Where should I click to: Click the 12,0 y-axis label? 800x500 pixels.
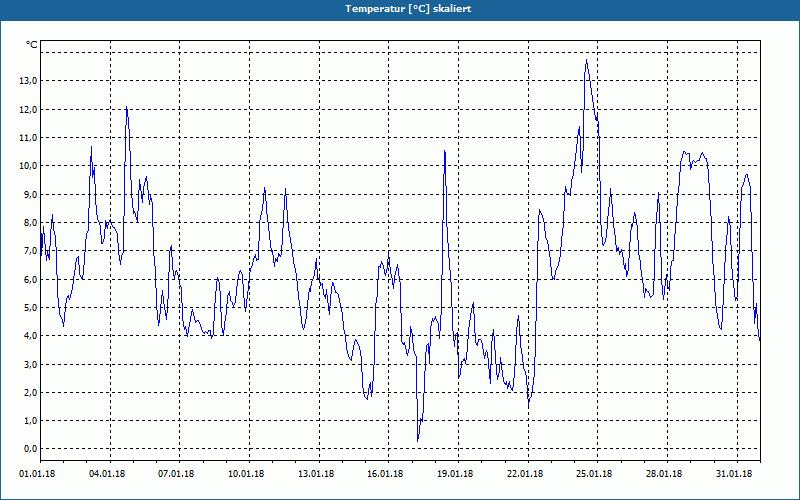[x=28, y=109]
